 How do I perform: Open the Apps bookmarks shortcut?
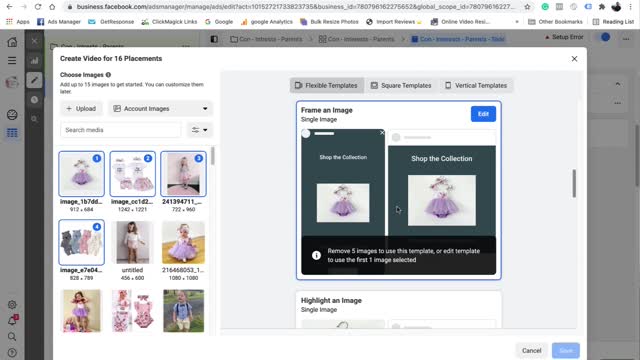(18, 22)
